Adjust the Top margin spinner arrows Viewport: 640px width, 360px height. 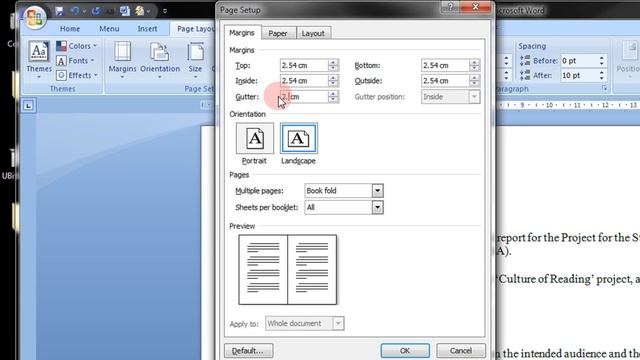point(333,65)
